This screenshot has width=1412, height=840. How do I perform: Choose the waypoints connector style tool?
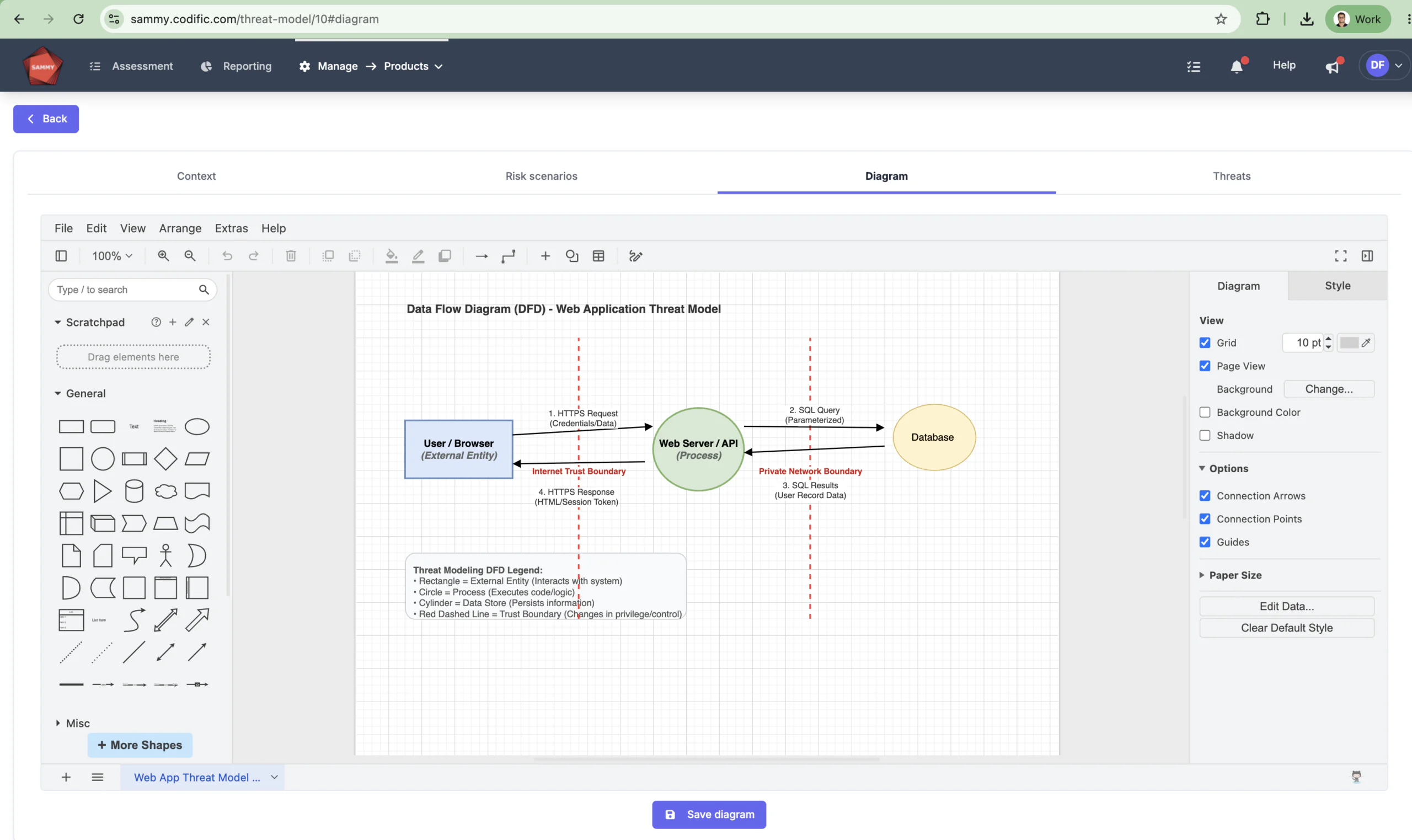[x=508, y=256]
